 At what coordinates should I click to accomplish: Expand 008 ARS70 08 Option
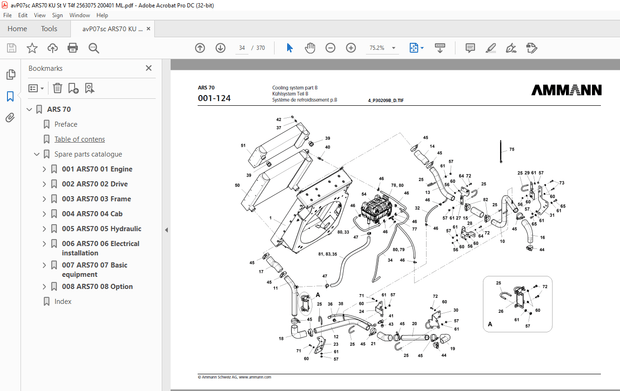(44, 287)
